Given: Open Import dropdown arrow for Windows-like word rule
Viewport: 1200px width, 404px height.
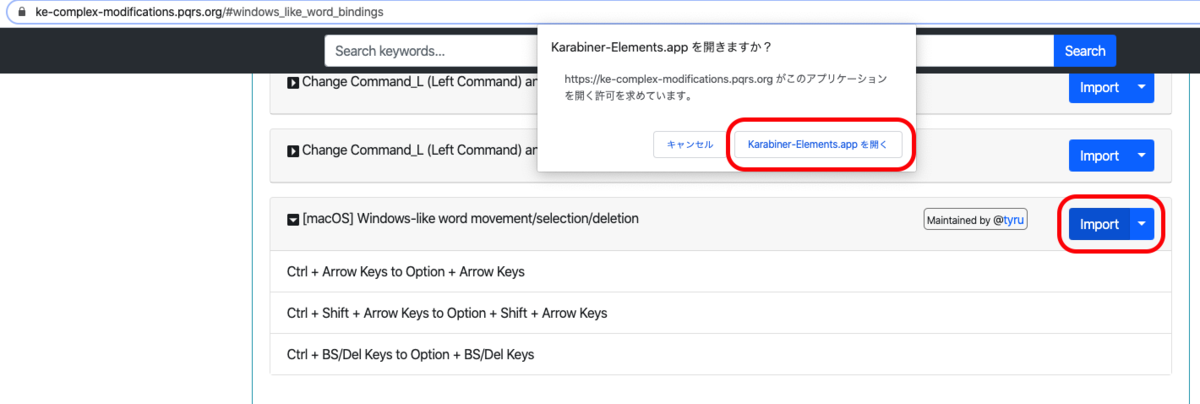Looking at the screenshot, I should (1142, 224).
